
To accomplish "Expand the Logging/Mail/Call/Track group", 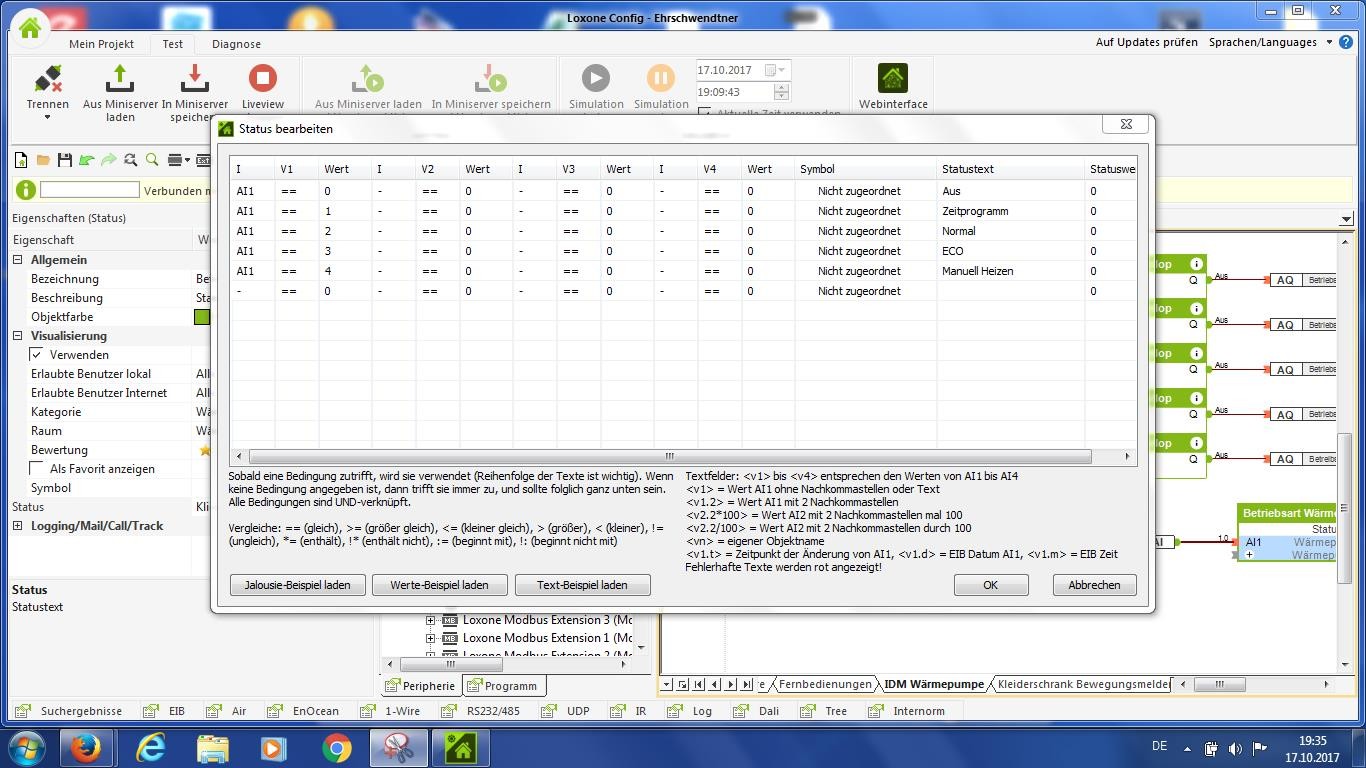I will pyautogui.click(x=18, y=526).
